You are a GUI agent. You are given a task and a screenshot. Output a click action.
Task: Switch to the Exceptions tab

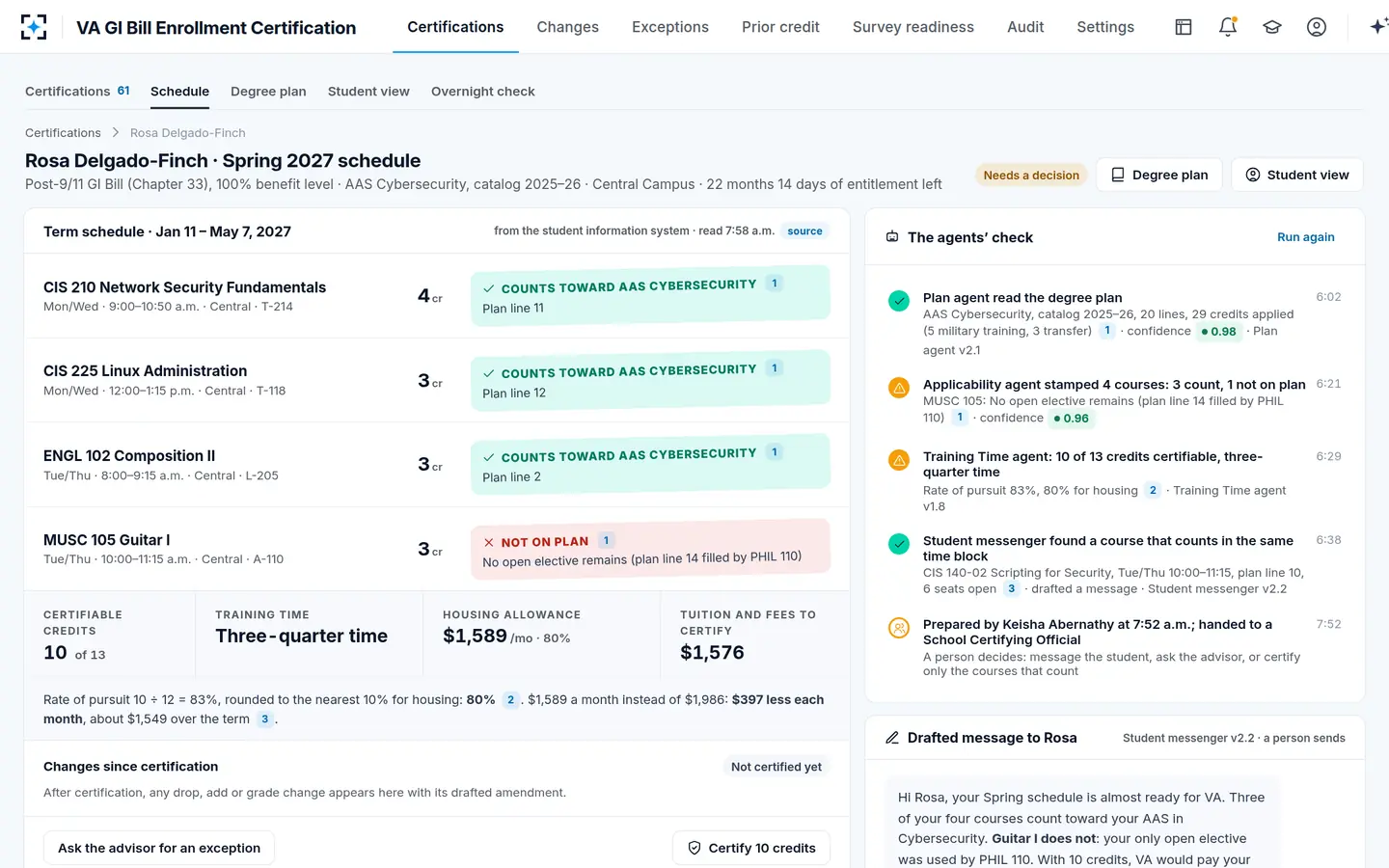[x=670, y=27]
